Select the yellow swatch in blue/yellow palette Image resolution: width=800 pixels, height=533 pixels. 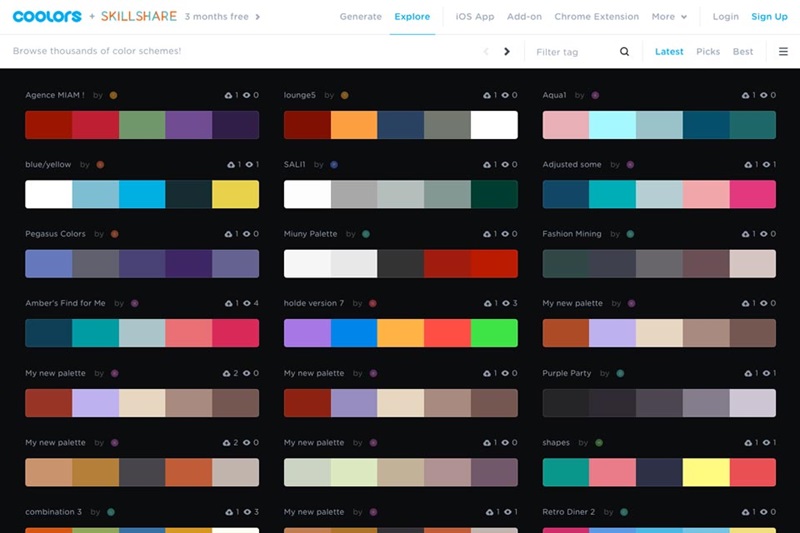235,194
